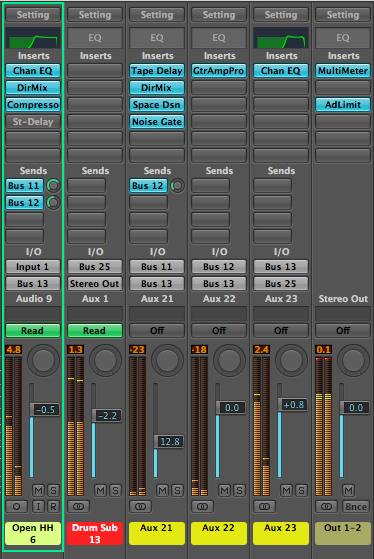Open the Bus 11 send slot on Audio 9
This screenshot has width=374, height=559.
25,185
